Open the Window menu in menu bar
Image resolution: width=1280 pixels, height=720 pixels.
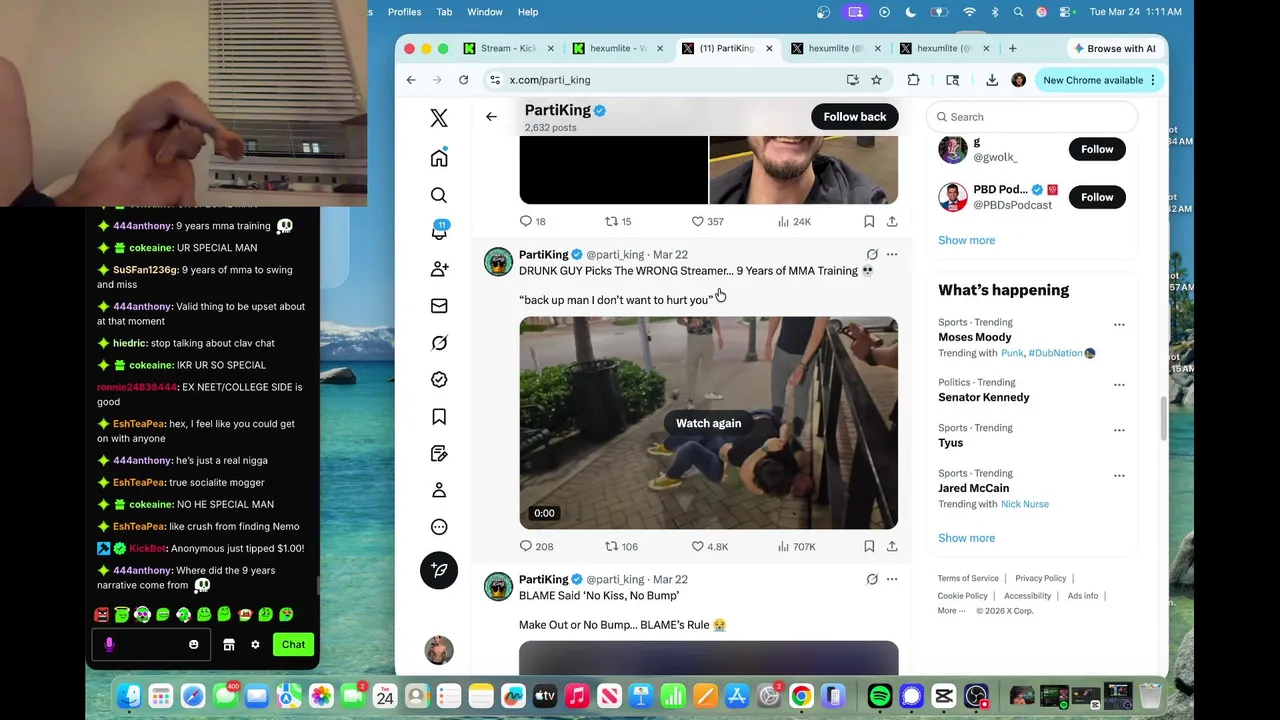point(485,12)
